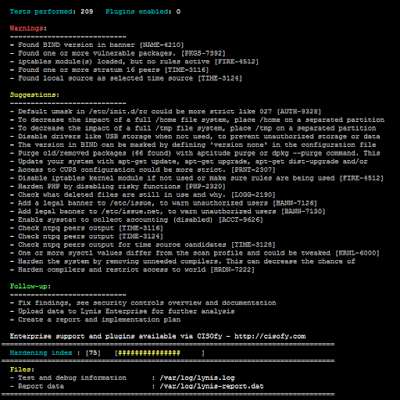400x400 pixels.
Task: Select the /var/log/lynis-report.dat path
Action: pos(211,386)
